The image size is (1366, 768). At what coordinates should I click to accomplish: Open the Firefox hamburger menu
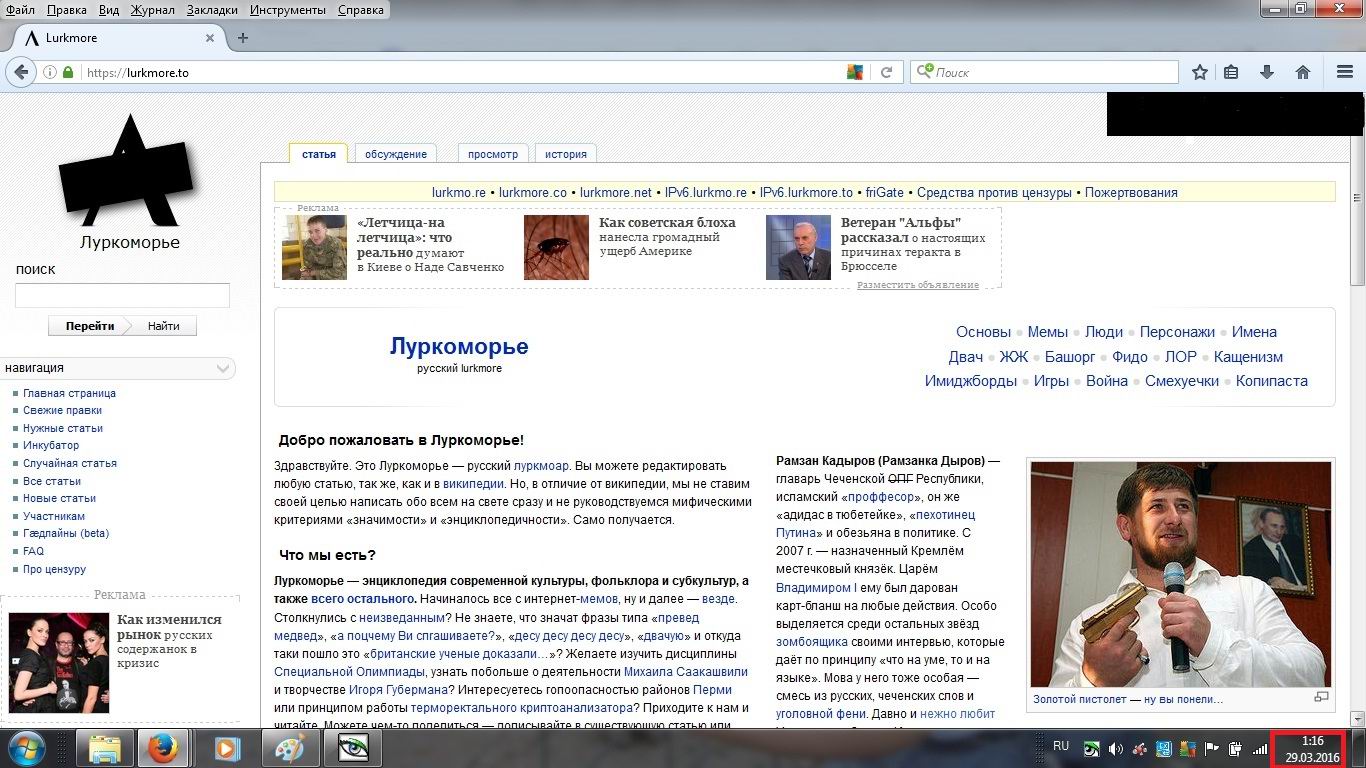coord(1345,72)
